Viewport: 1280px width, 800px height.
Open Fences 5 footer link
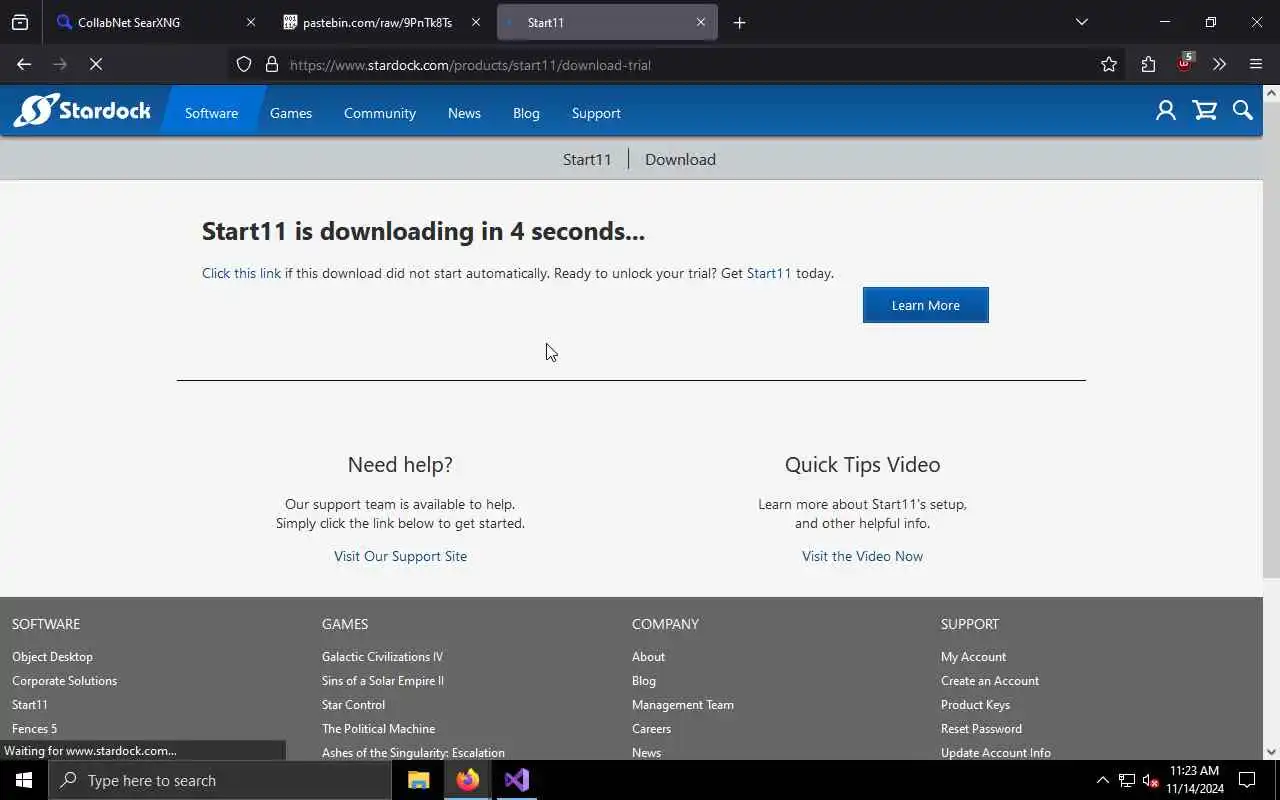34,729
